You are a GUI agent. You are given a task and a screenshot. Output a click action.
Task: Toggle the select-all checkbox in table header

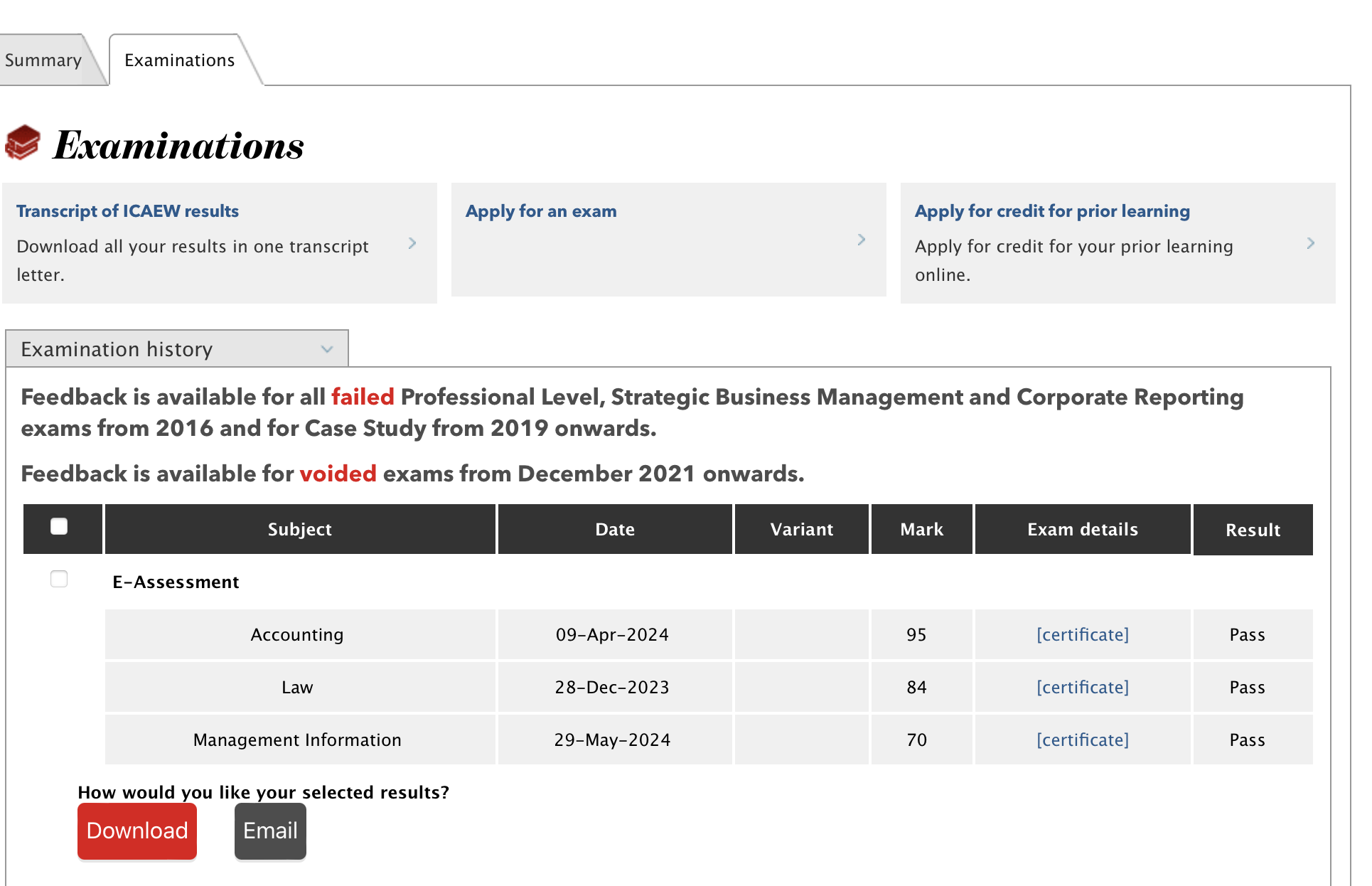59,526
